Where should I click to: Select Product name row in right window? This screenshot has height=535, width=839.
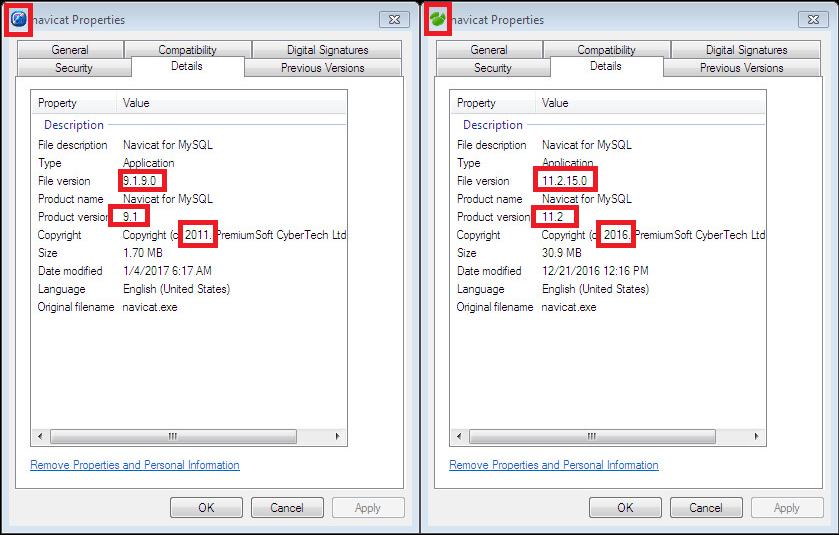point(608,199)
